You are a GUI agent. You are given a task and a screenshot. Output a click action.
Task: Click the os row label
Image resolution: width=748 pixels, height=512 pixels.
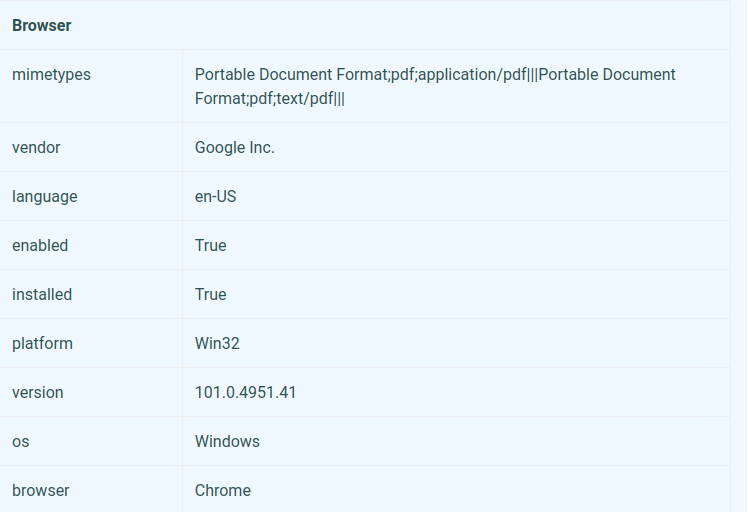[20, 442]
